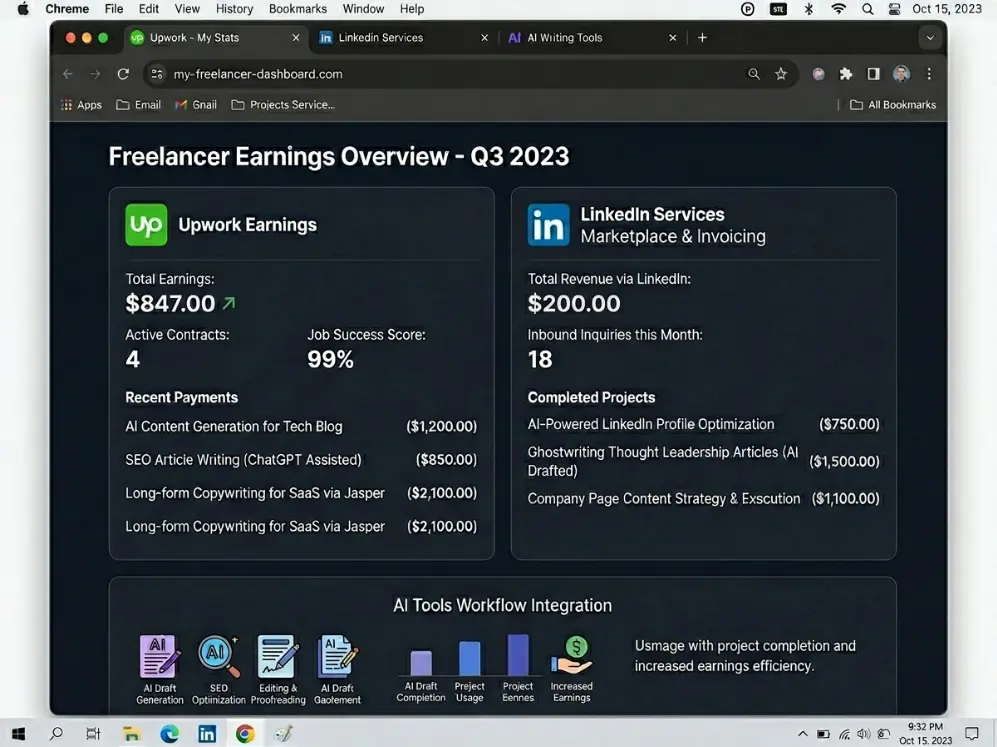Open the Help menu
The height and width of the screenshot is (747, 997).
(412, 9)
